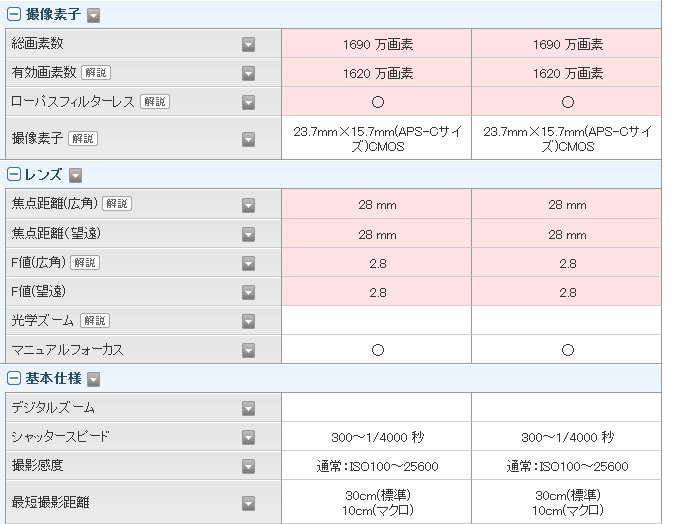Collapse the 撮像素子 section with minus icon
Viewport: 673px width, 524px height.
click(x=14, y=15)
